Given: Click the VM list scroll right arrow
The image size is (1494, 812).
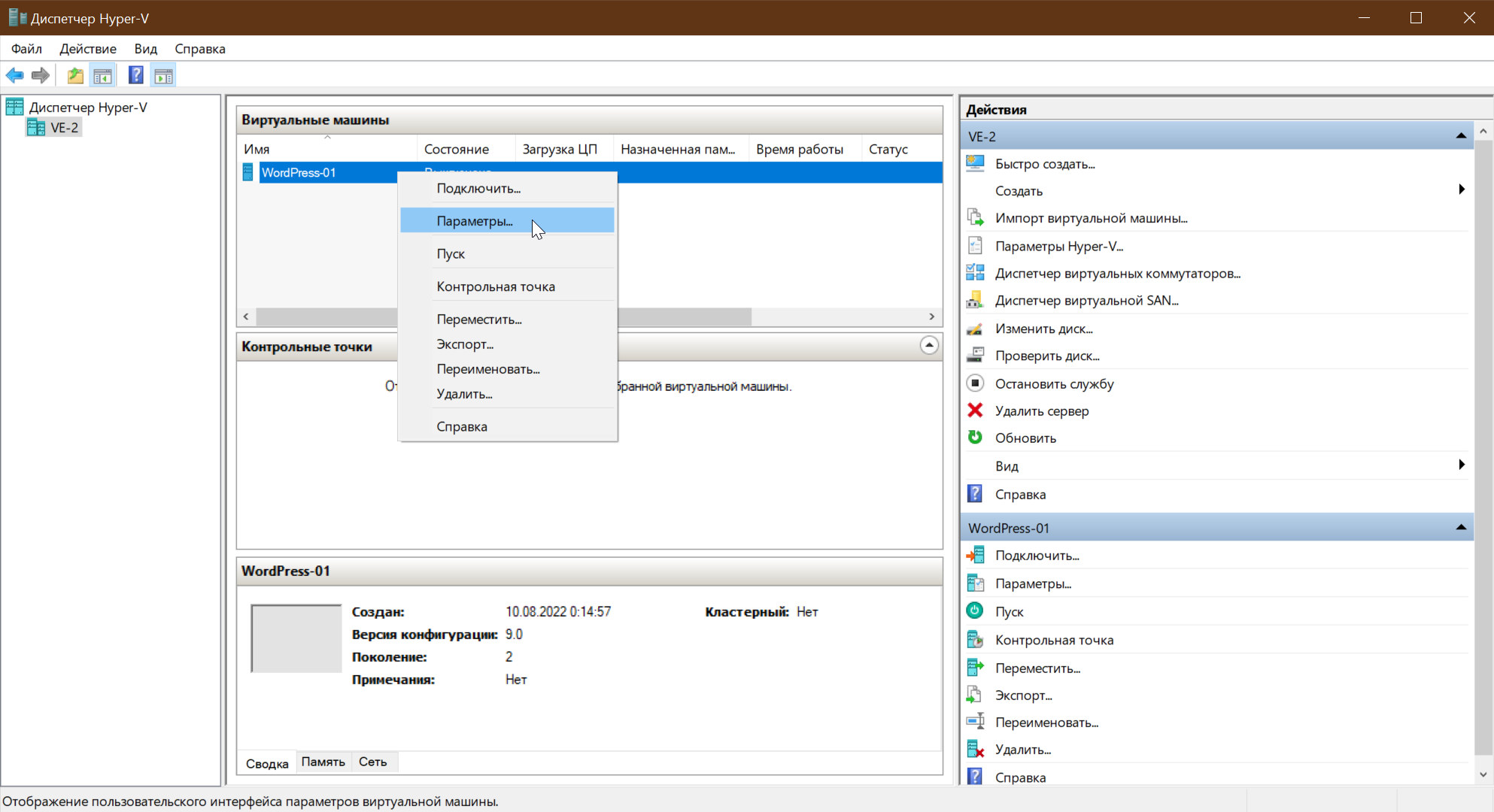Looking at the screenshot, I should coord(932,317).
